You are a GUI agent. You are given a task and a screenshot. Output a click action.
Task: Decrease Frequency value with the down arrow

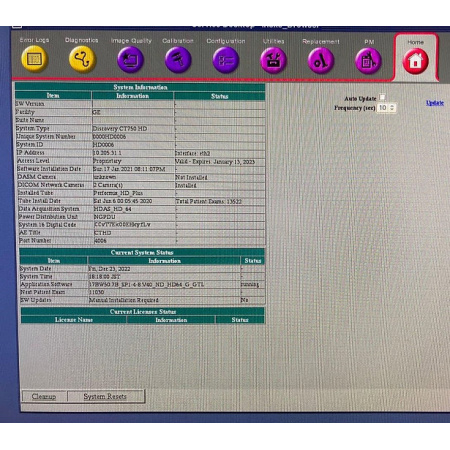point(392,110)
